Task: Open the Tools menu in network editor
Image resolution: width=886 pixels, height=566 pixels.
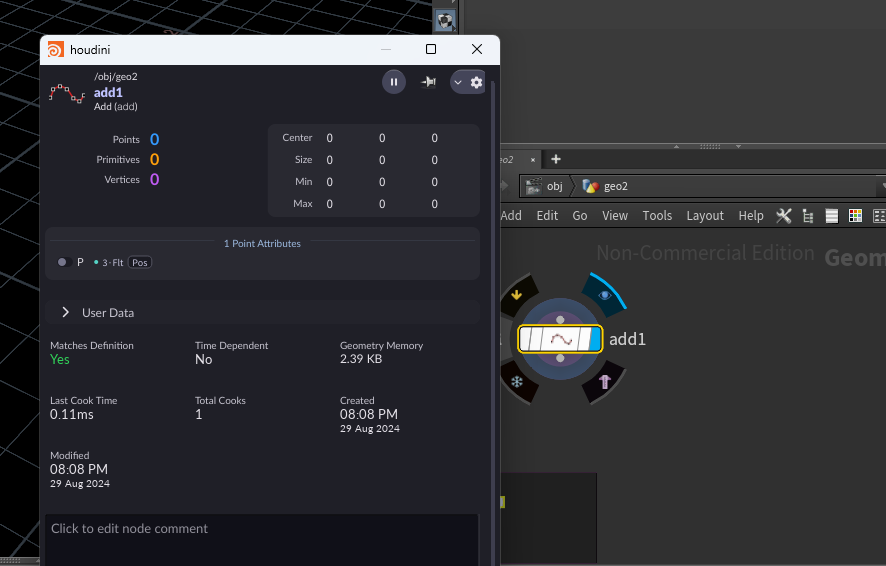Action: pyautogui.click(x=657, y=216)
